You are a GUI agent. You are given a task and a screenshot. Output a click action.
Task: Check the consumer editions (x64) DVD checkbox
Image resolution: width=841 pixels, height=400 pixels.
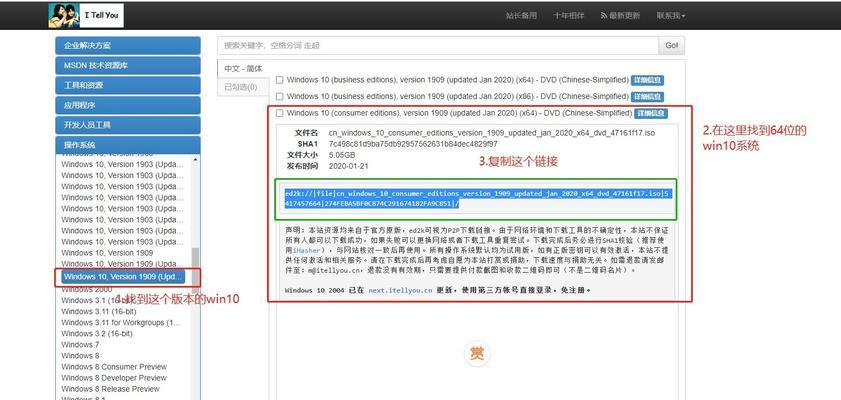[279, 113]
